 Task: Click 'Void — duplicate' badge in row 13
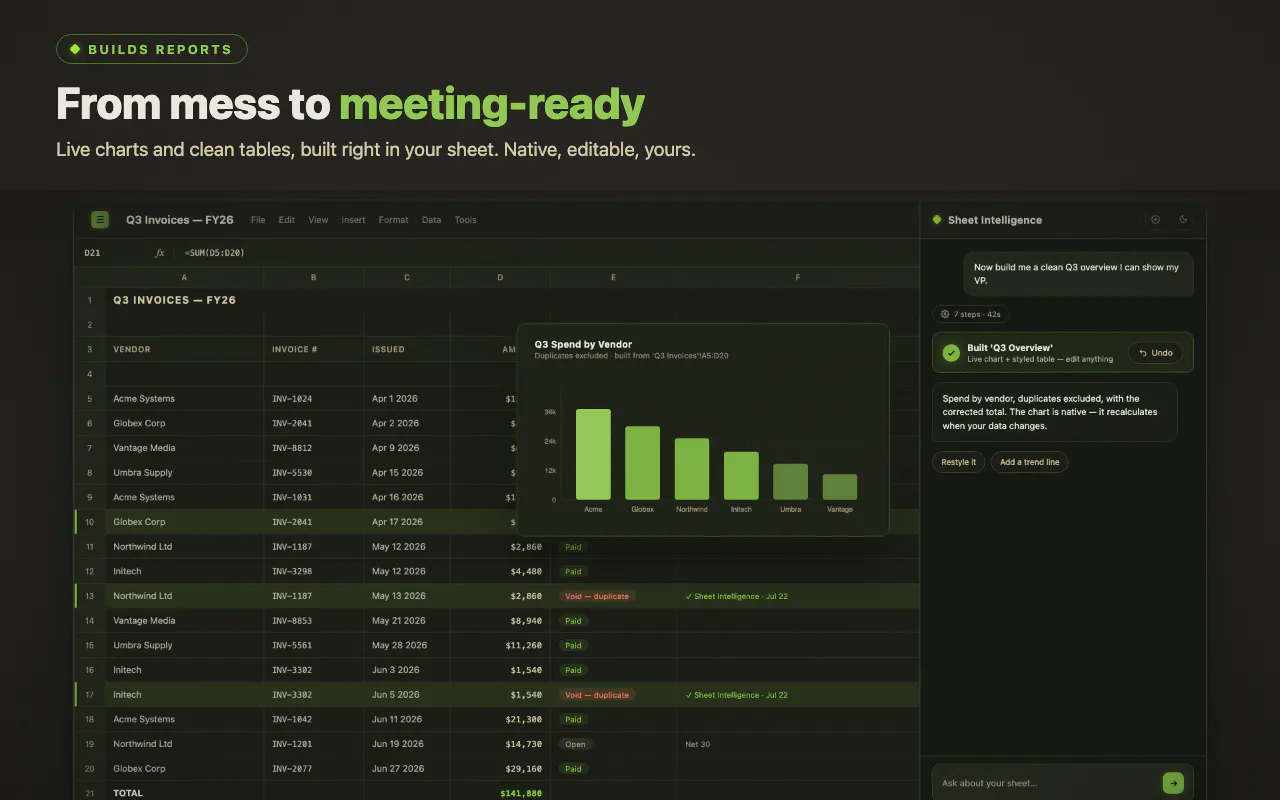(597, 596)
